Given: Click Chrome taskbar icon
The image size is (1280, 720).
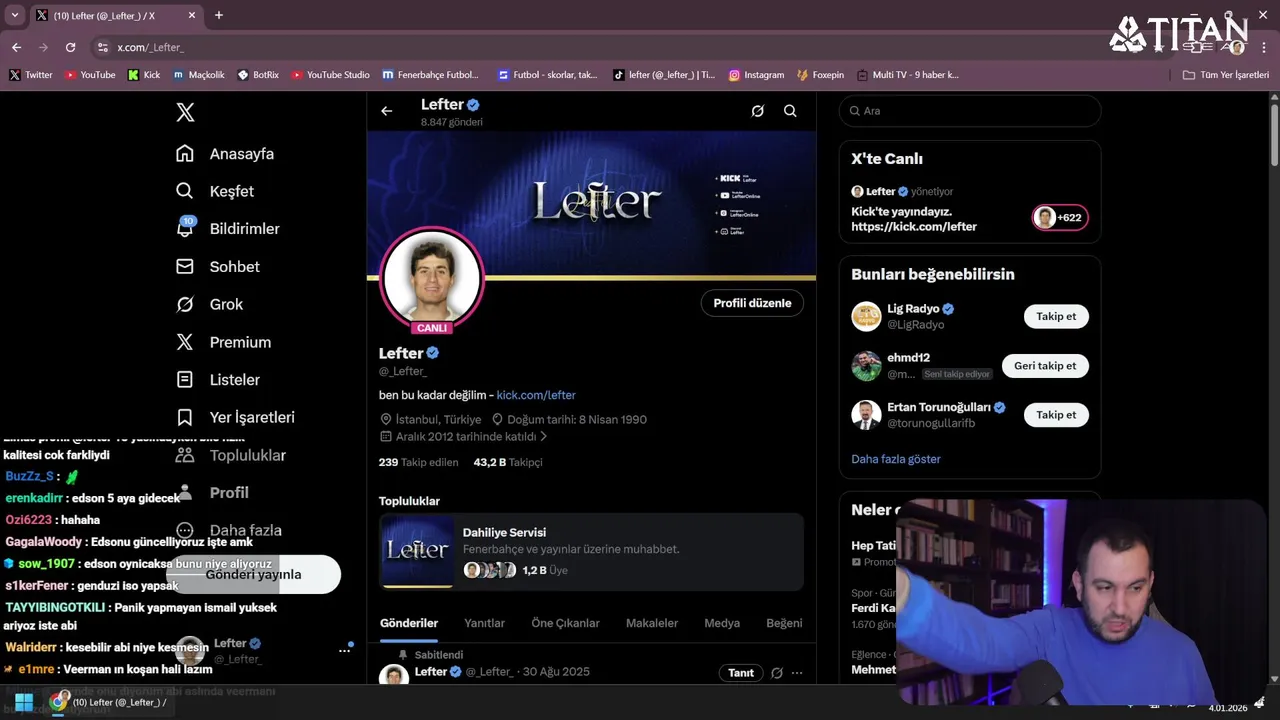Looking at the screenshot, I should point(58,702).
